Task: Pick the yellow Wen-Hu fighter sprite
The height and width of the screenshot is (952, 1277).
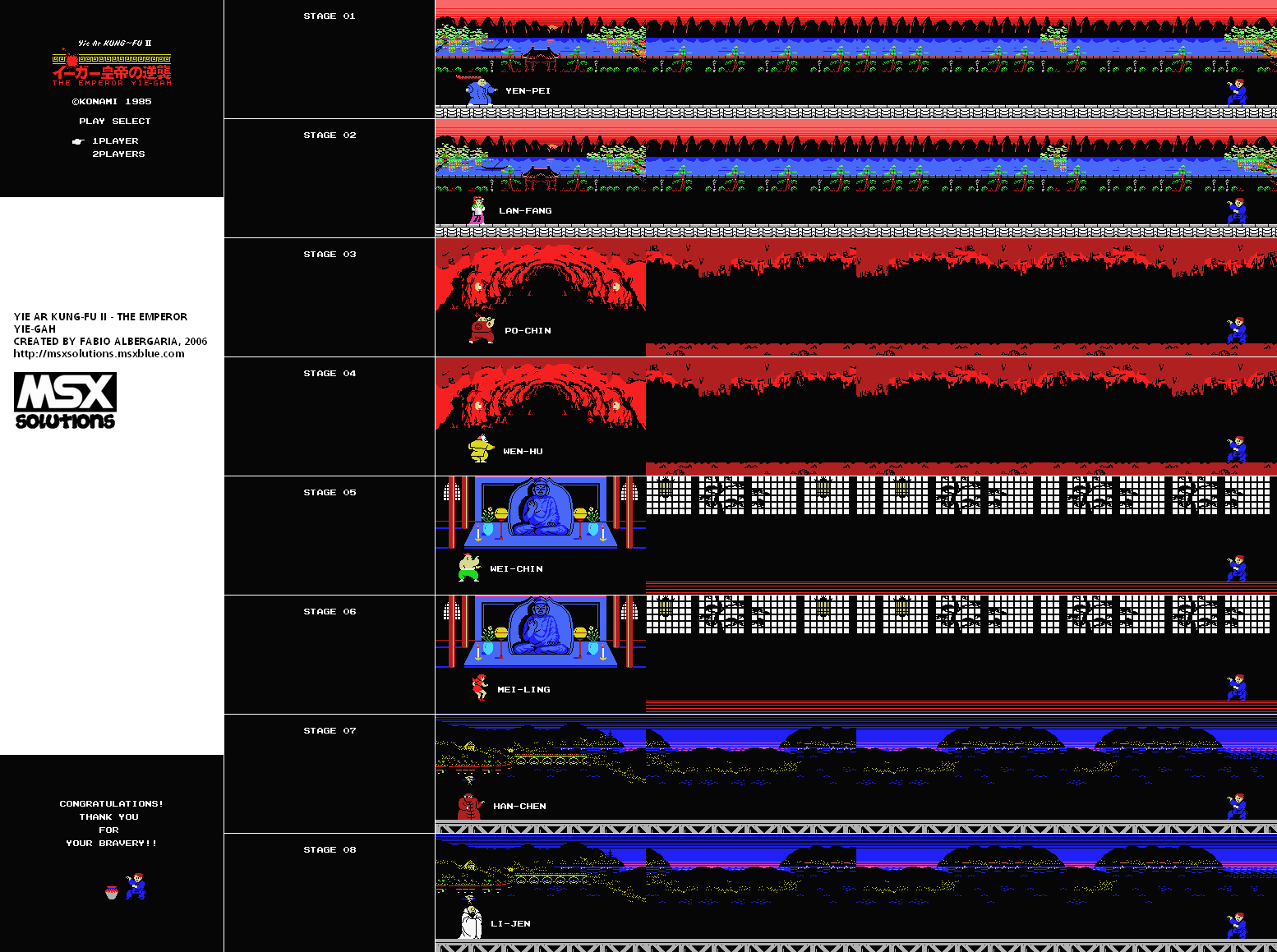Action: coord(480,449)
